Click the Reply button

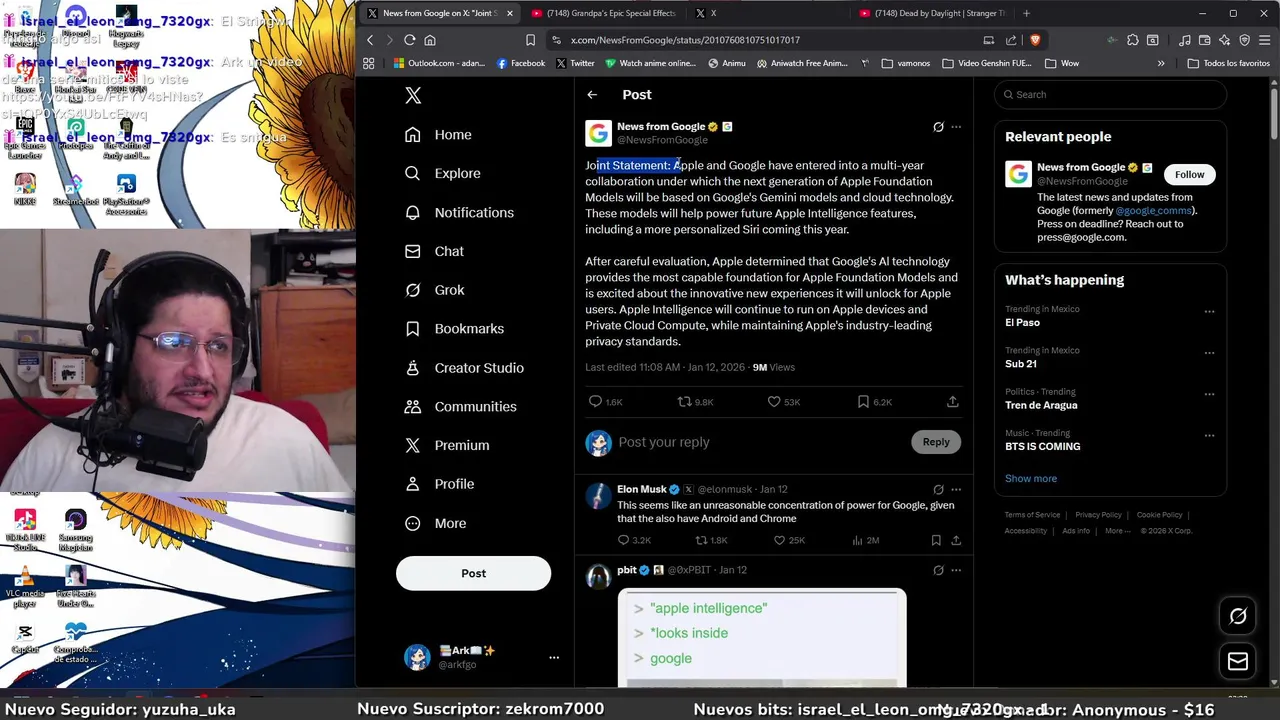pos(936,442)
